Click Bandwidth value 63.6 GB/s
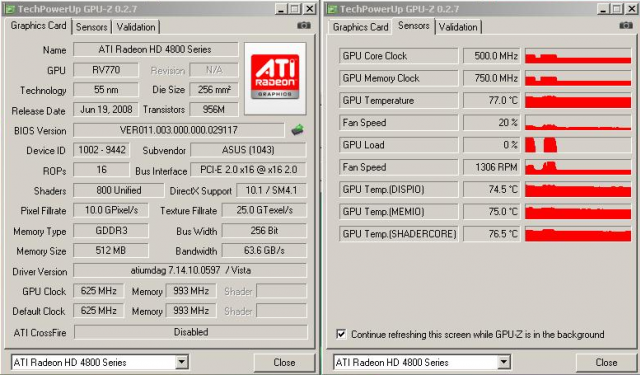The height and width of the screenshot is (375, 640). pos(264,250)
